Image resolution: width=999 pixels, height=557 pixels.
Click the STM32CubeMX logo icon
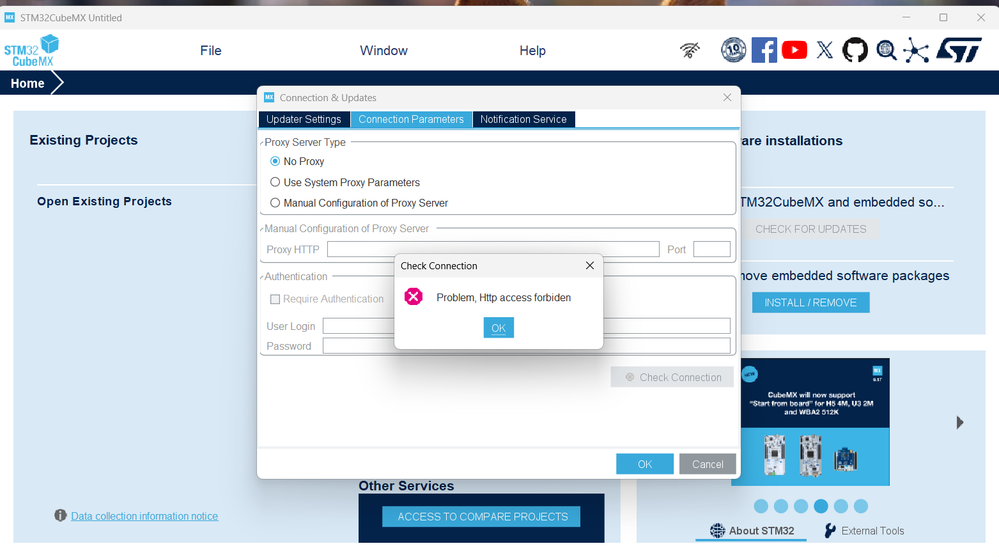pos(31,50)
